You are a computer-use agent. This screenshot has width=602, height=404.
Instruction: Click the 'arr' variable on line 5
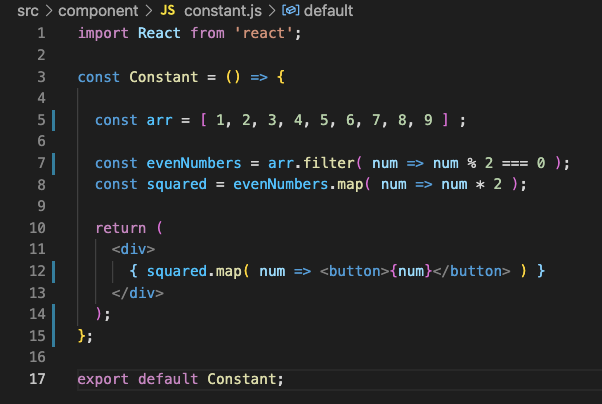[159, 120]
